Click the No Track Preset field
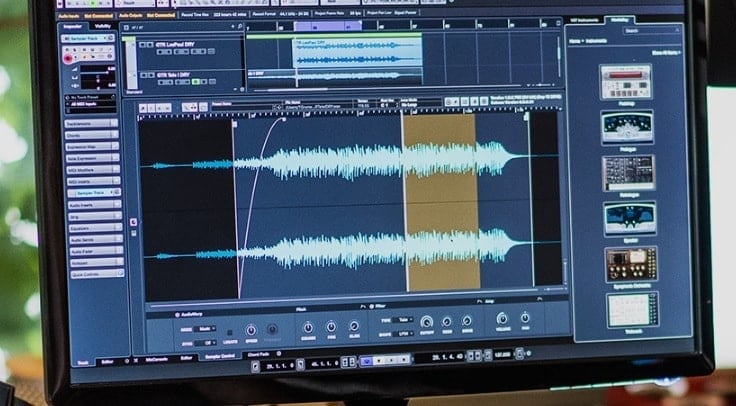The width and height of the screenshot is (736, 406). tap(91, 97)
